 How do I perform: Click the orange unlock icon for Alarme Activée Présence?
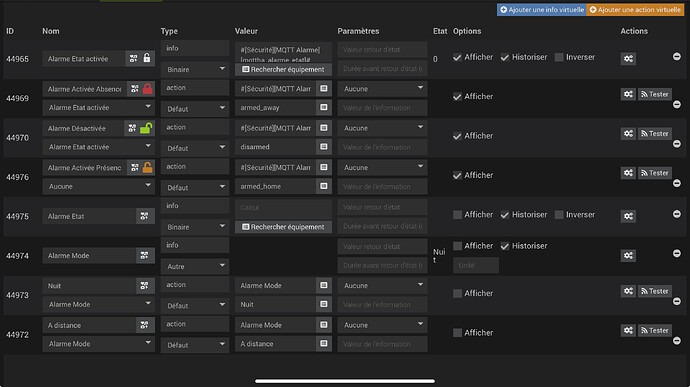(x=147, y=167)
